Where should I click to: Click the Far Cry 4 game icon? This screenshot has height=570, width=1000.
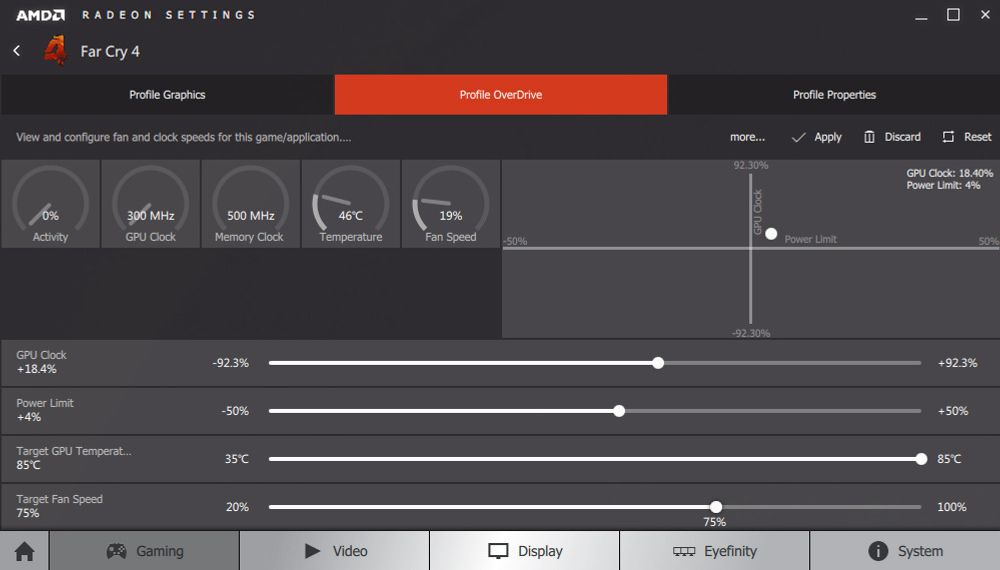[x=55, y=50]
